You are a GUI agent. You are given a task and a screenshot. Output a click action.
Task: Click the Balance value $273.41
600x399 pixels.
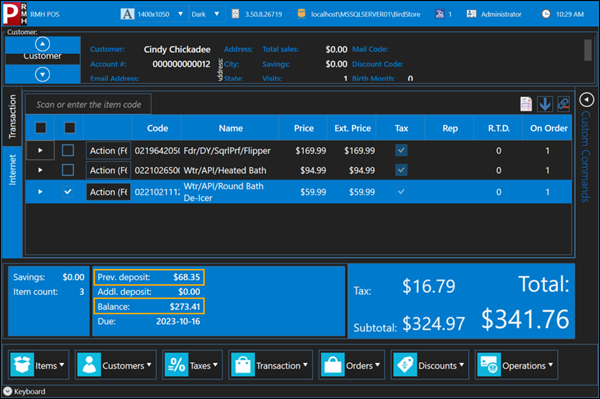(x=185, y=306)
